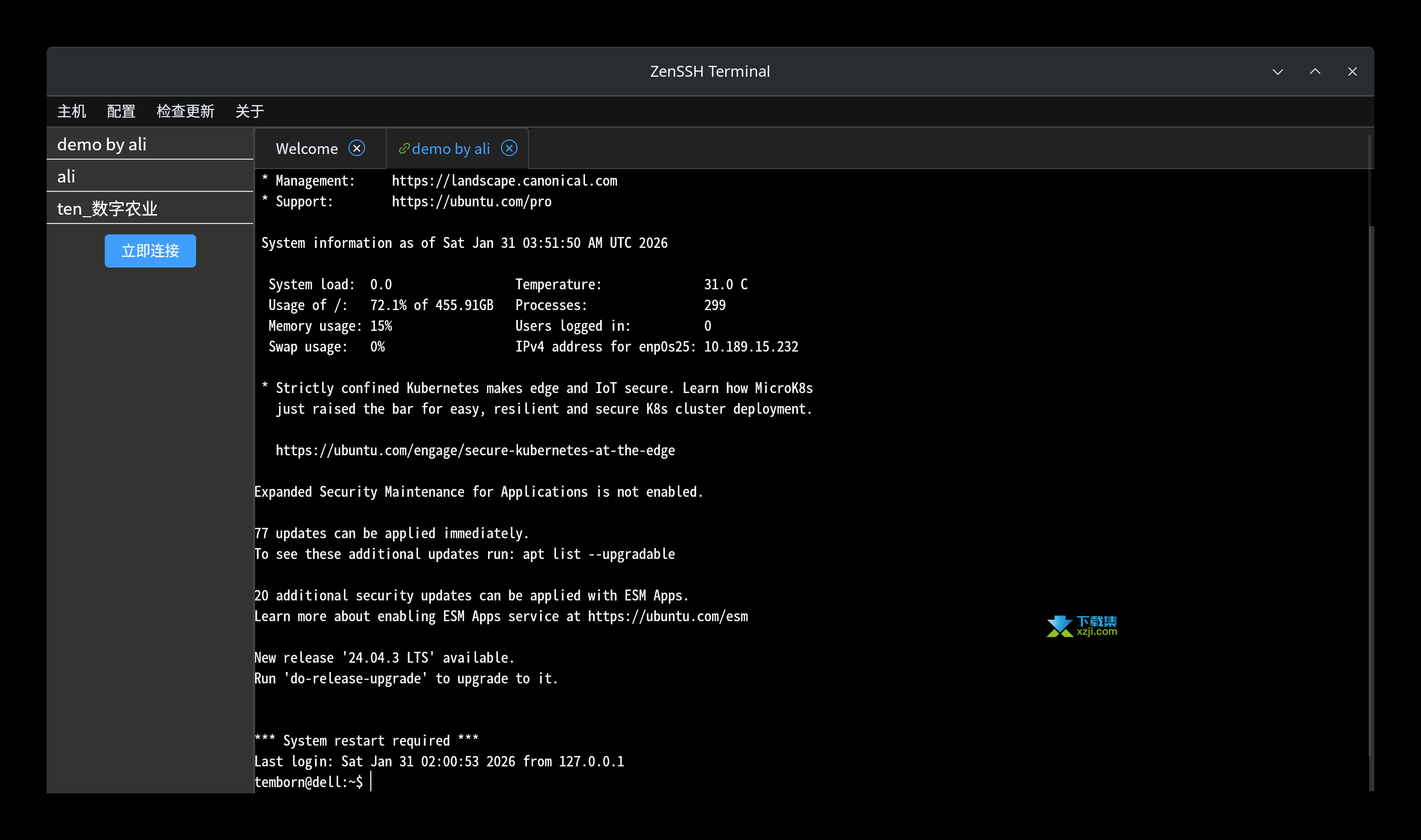The image size is (1421, 840).
Task: Switch to the Welcome tab
Action: [307, 149]
